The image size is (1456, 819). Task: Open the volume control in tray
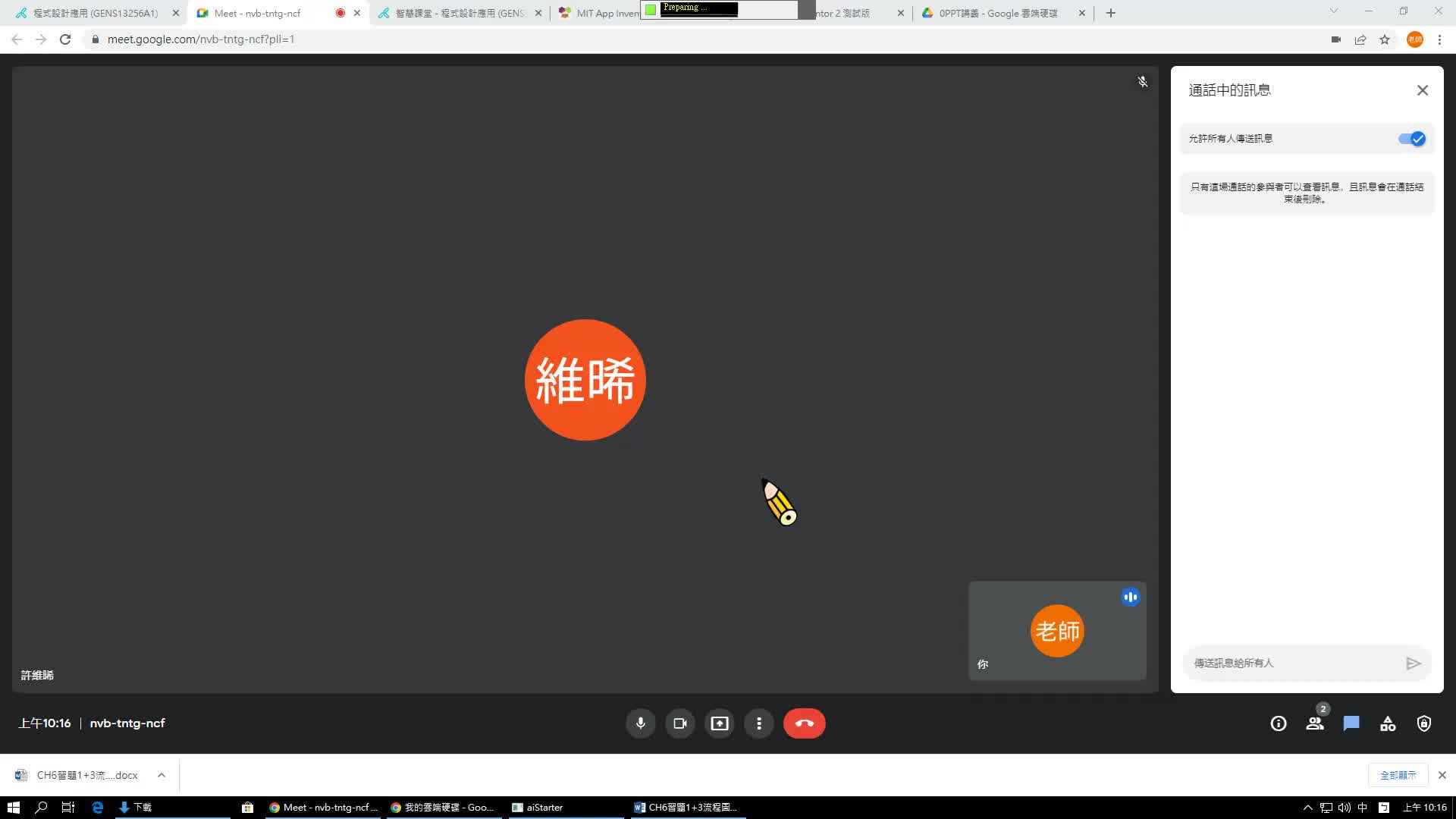pyautogui.click(x=1345, y=808)
